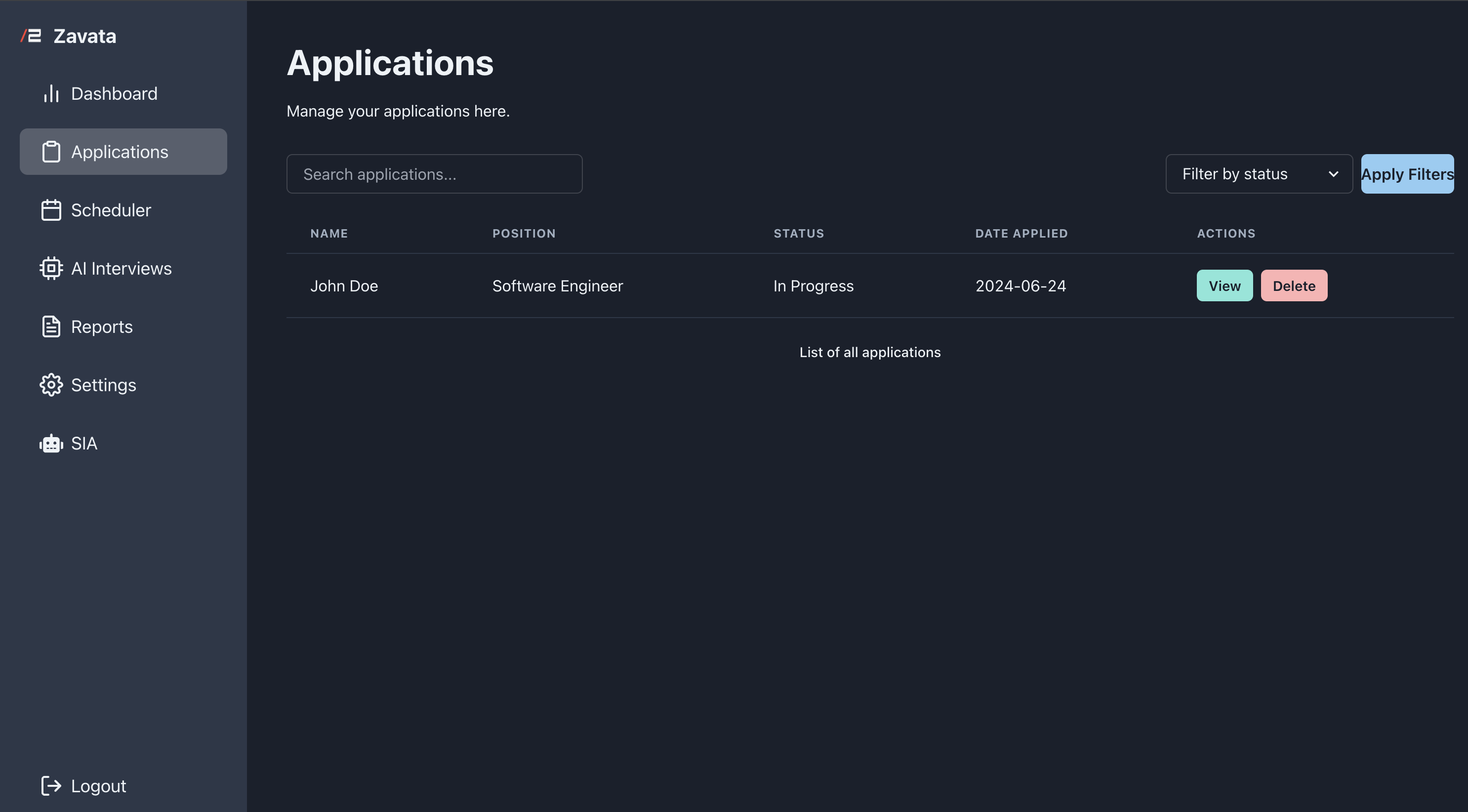Click the Applications clipboard icon
Screen dimensions: 1468x812
click(x=51, y=152)
